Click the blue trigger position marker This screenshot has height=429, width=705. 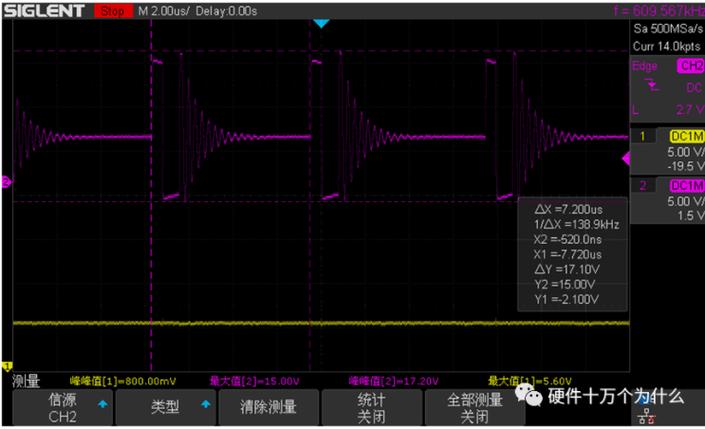coord(321,23)
